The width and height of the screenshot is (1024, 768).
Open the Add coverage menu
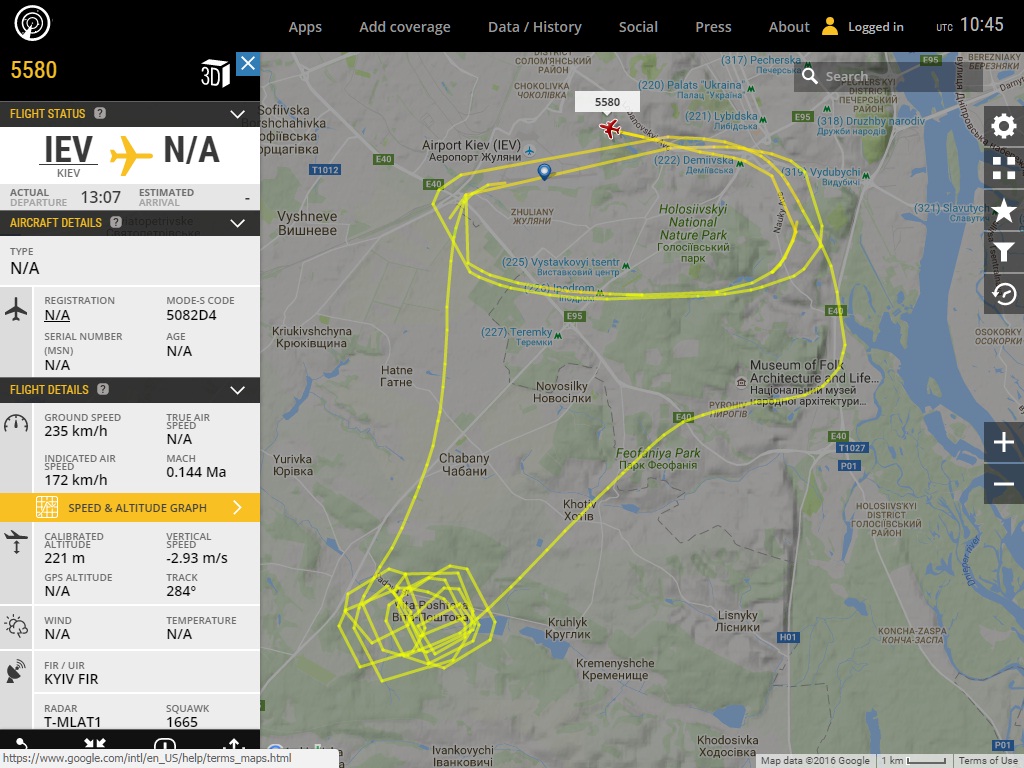(x=405, y=27)
